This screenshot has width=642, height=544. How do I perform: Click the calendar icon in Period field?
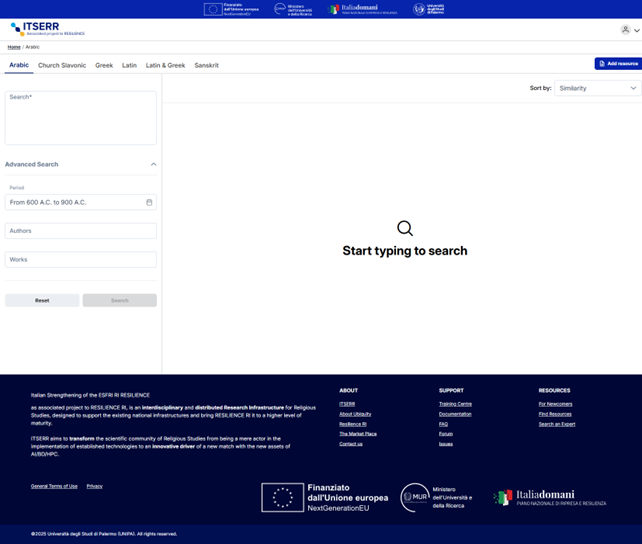pyautogui.click(x=149, y=202)
